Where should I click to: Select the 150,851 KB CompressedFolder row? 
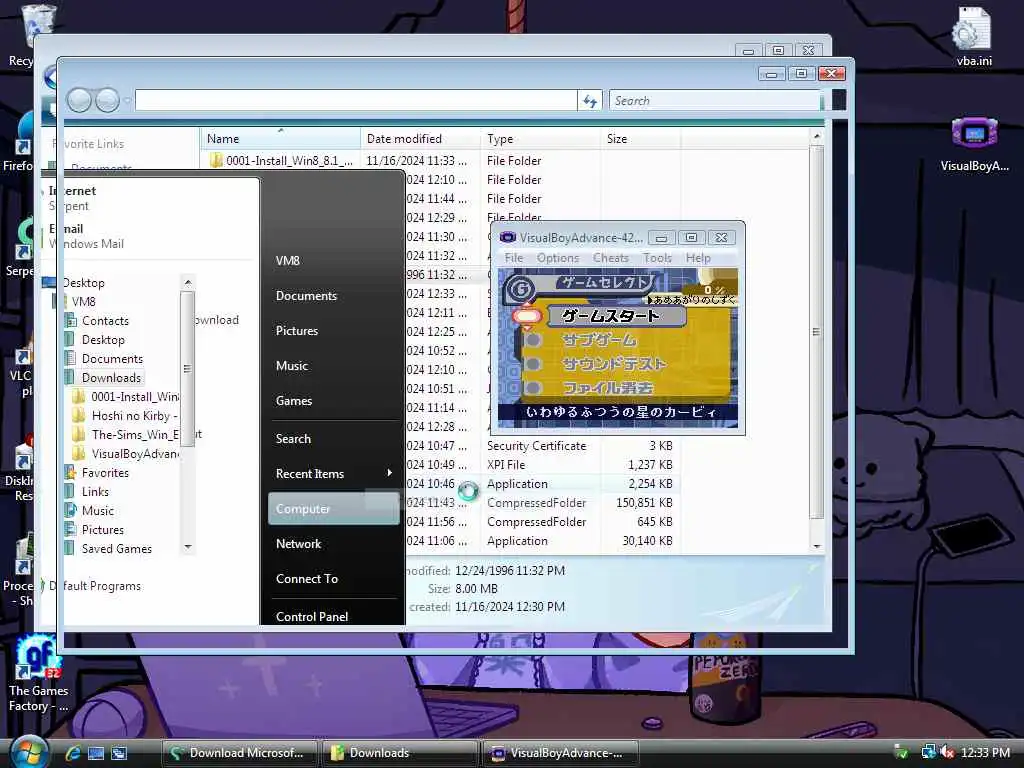point(542,503)
